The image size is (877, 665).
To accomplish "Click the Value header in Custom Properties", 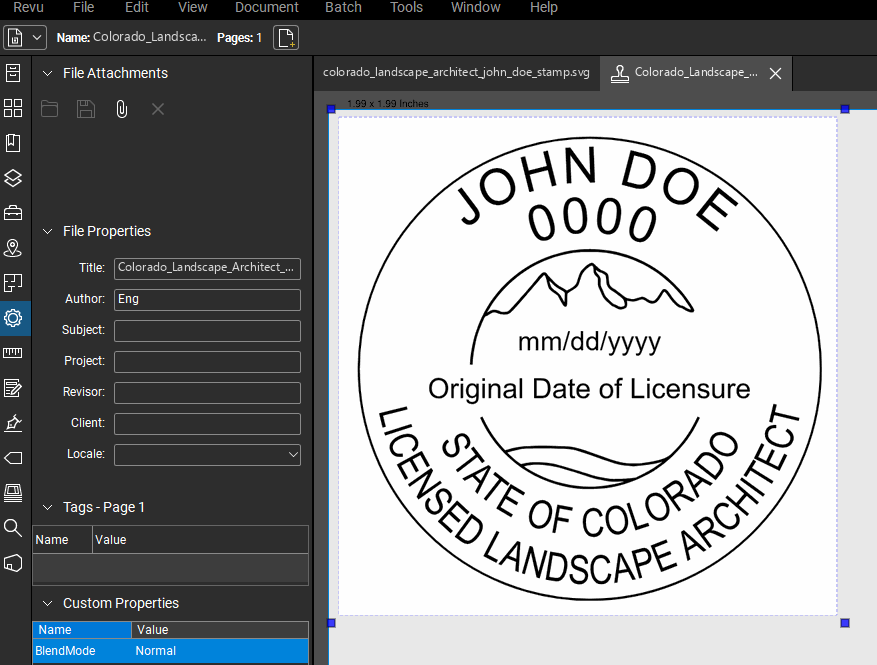I will 220,630.
